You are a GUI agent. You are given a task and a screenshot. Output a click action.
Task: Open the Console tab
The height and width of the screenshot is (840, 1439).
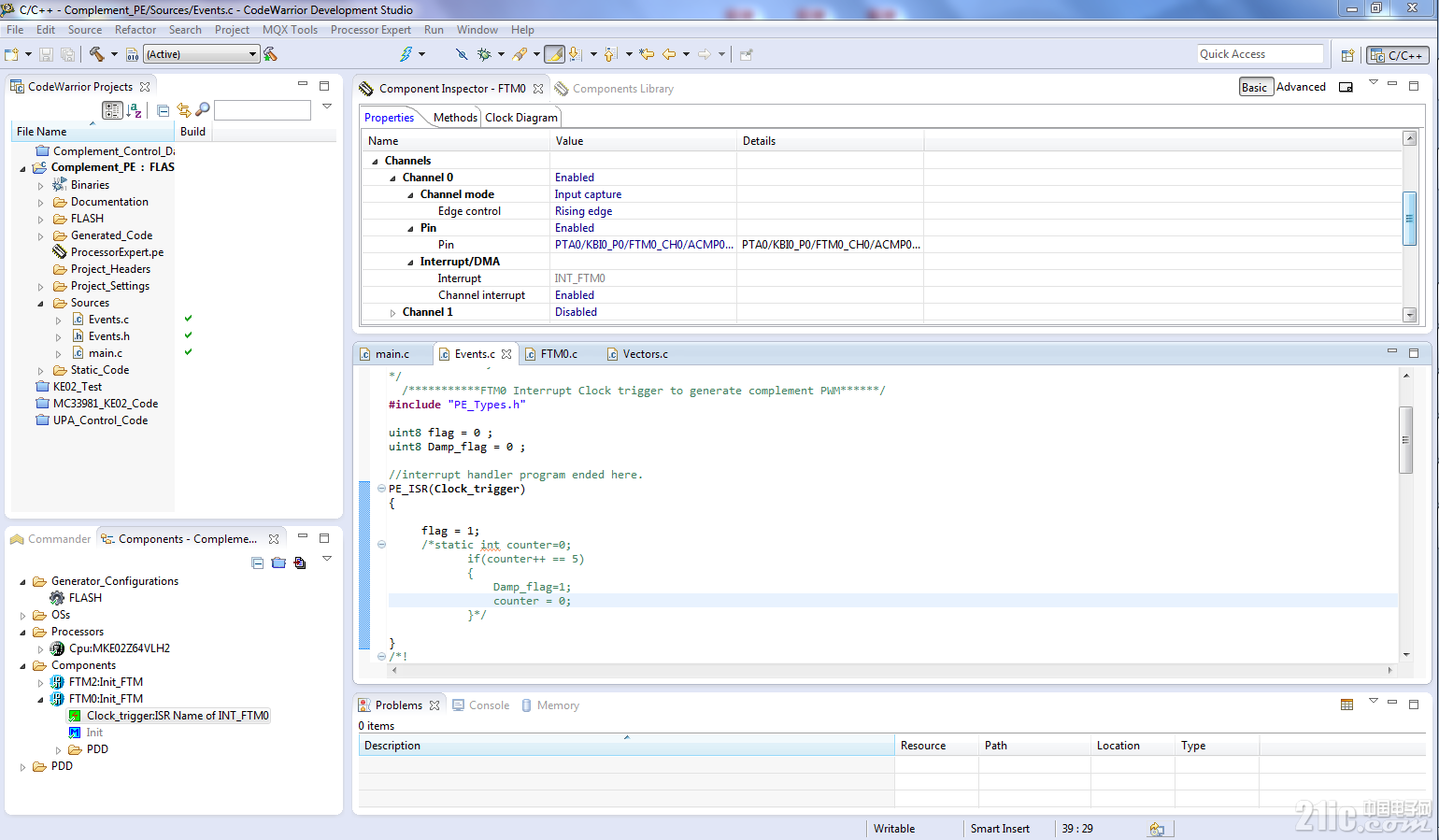click(x=480, y=705)
